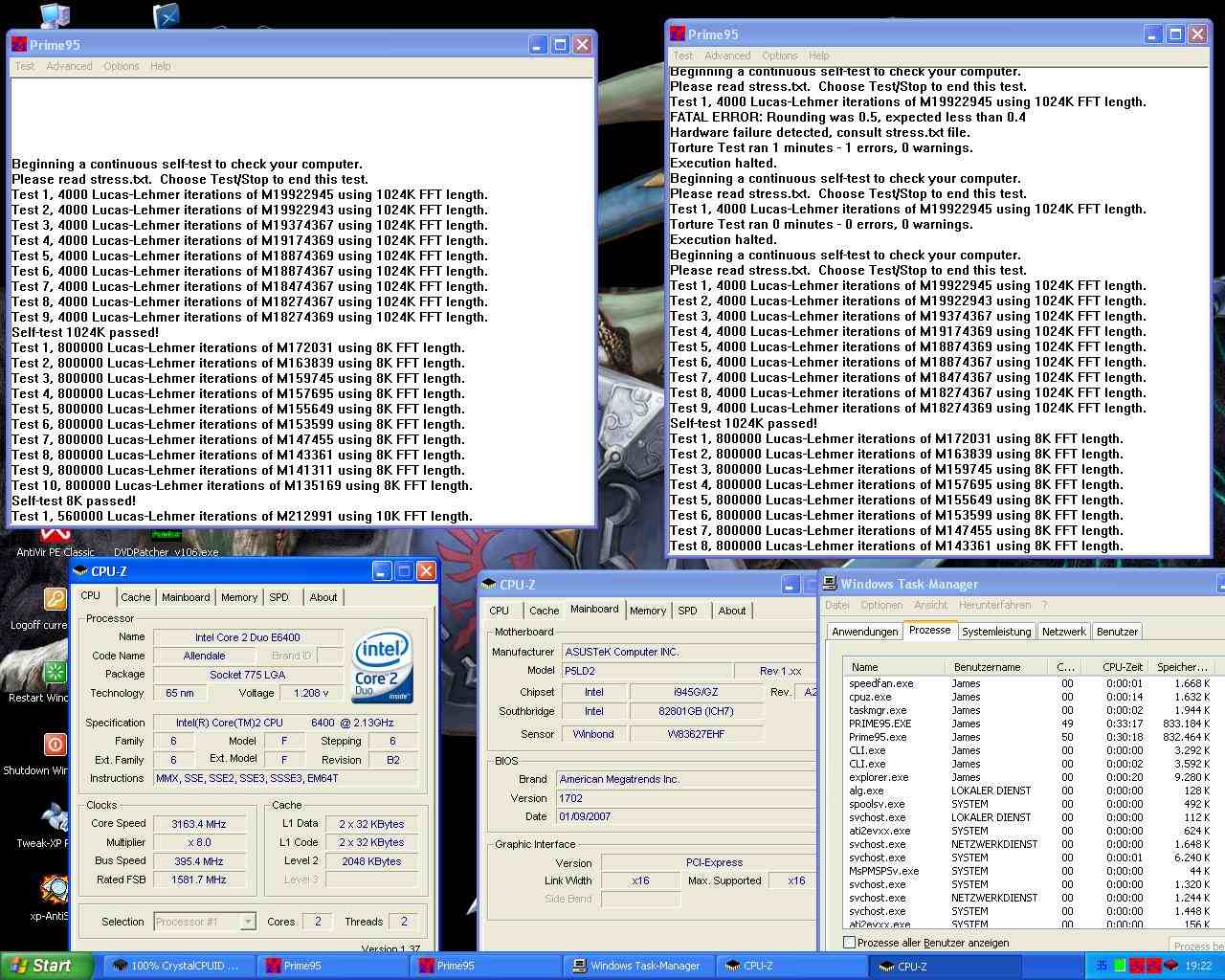Screen dimensions: 1225x980
Task: Open Memory tab in CPU-Z processor window
Action: tap(239, 597)
